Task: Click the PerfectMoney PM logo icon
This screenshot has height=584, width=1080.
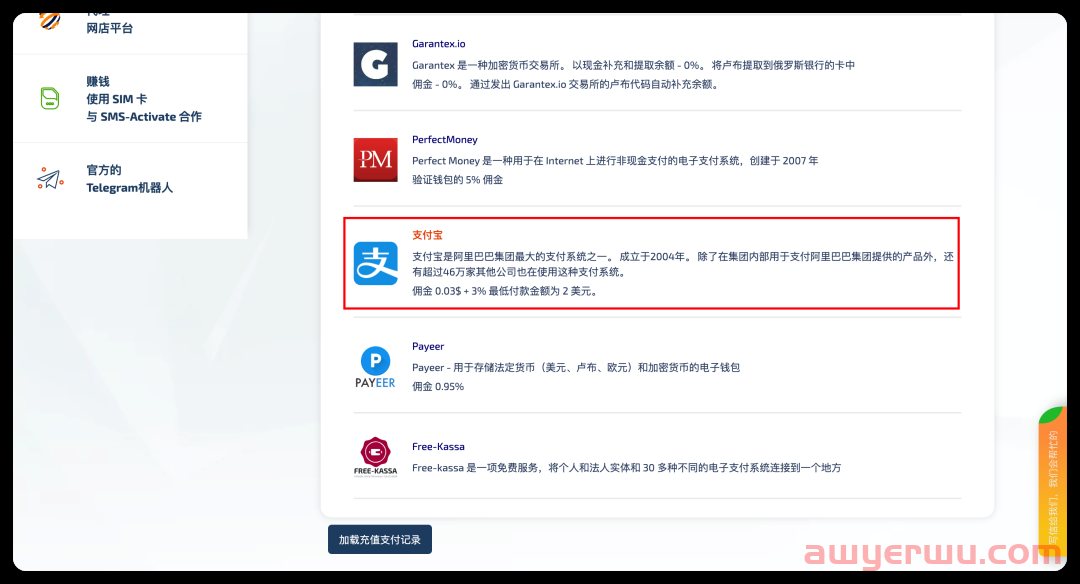Action: tap(375, 160)
